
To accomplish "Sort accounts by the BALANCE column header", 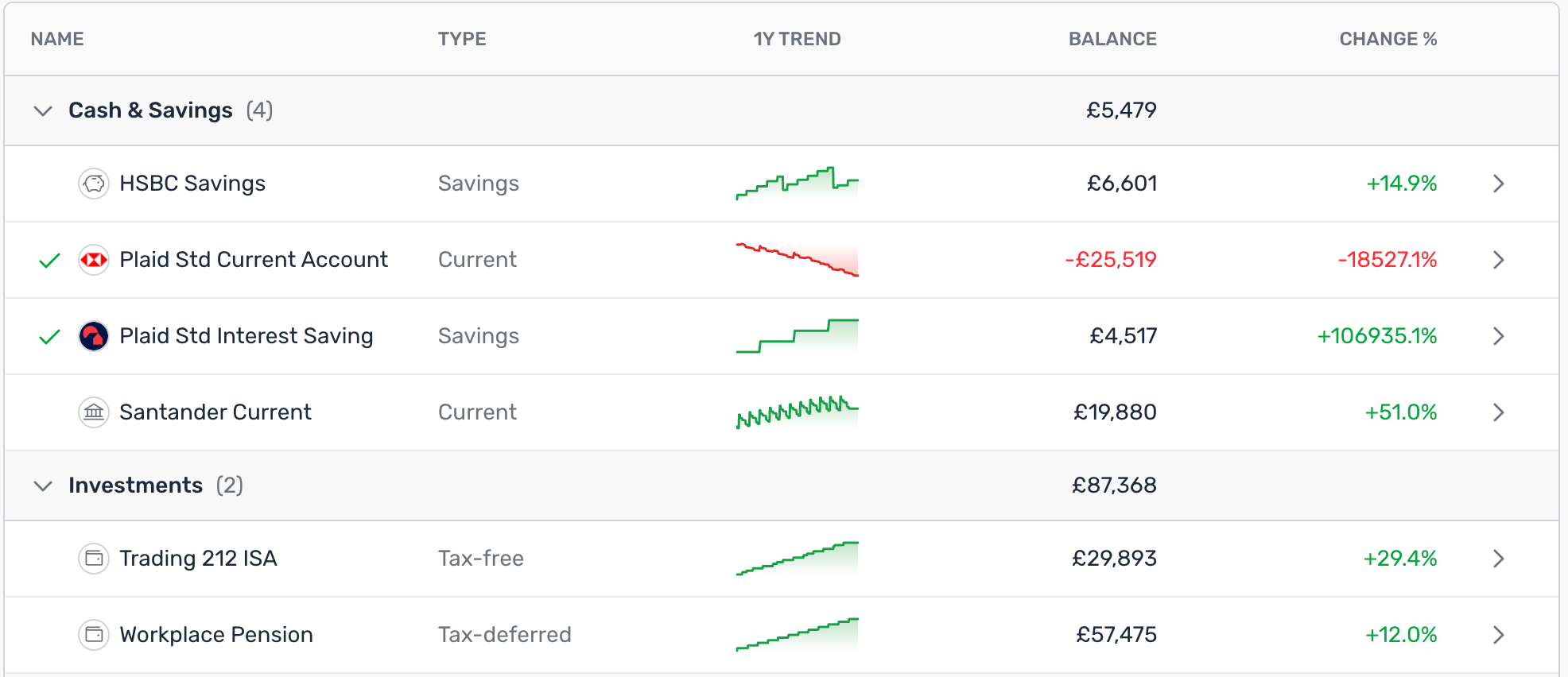I will pos(1112,38).
